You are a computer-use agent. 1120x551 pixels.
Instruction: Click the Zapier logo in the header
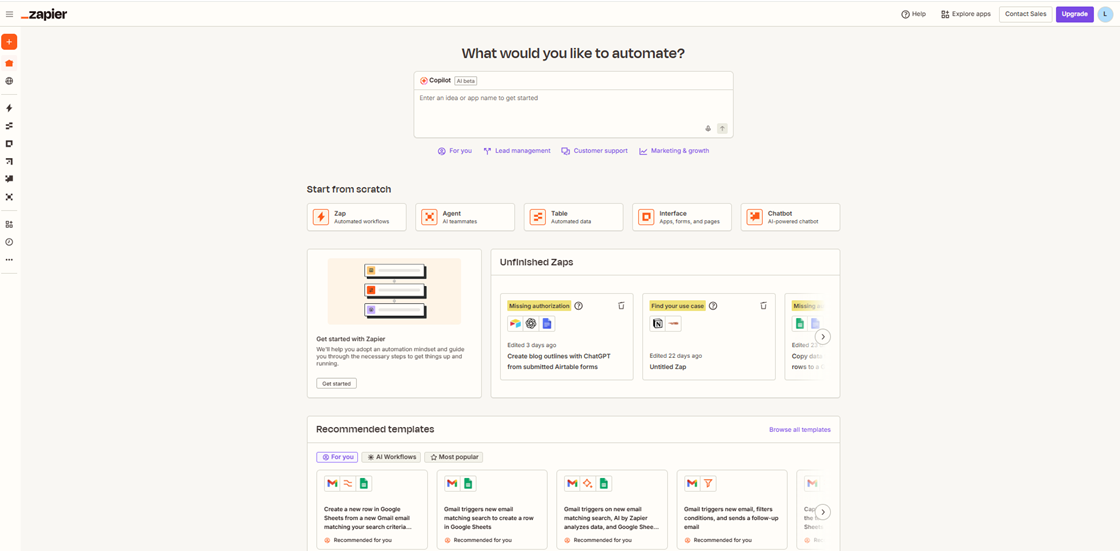click(x=44, y=14)
